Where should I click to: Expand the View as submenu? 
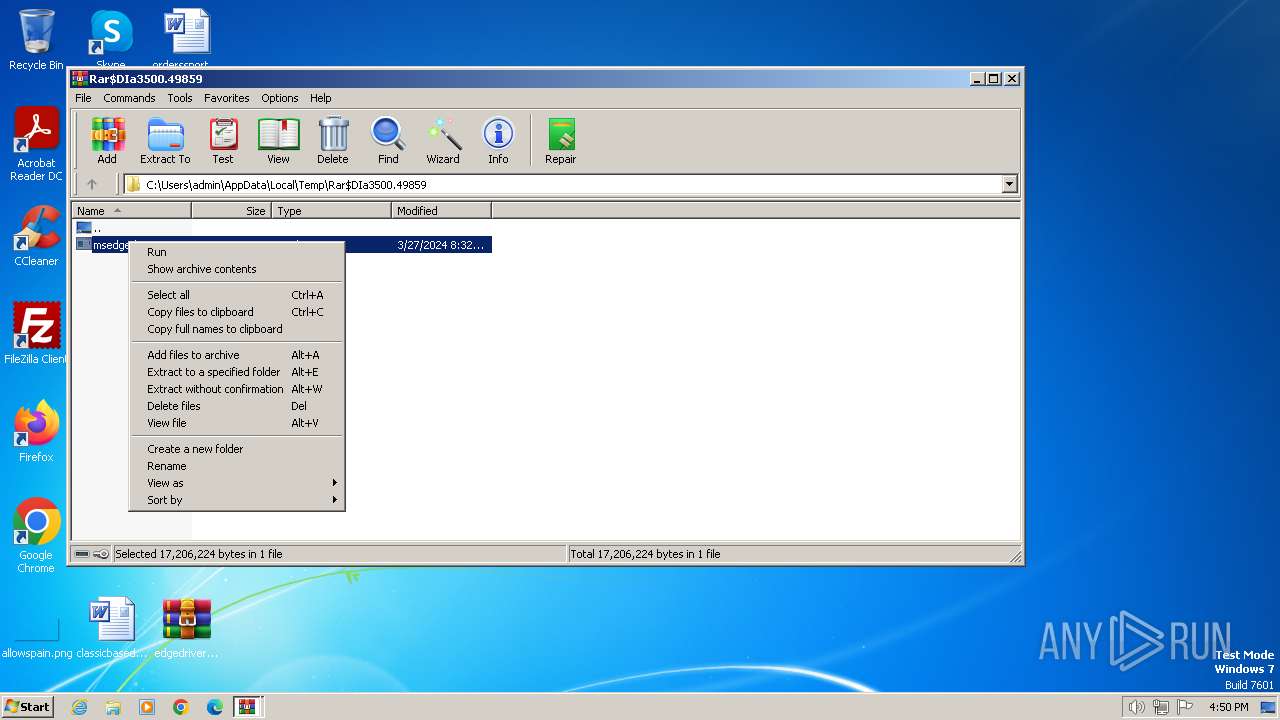pyautogui.click(x=238, y=483)
